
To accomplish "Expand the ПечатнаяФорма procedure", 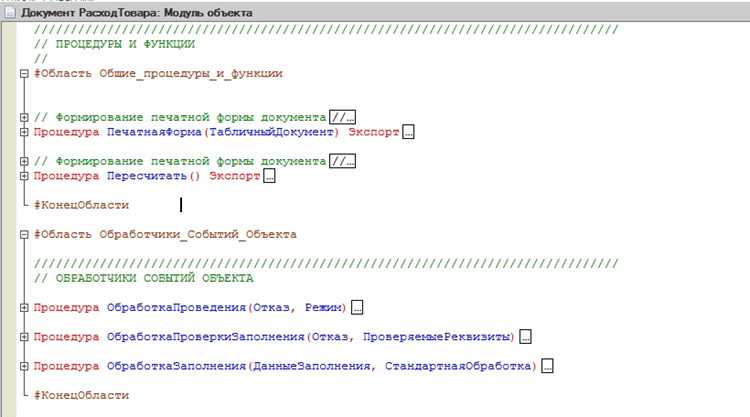I will click(24, 132).
